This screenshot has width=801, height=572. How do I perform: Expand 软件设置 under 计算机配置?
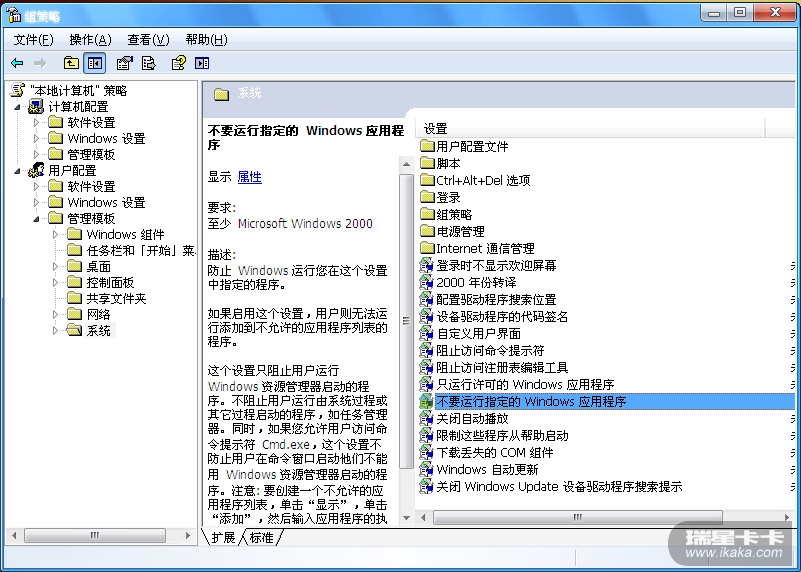[36, 123]
